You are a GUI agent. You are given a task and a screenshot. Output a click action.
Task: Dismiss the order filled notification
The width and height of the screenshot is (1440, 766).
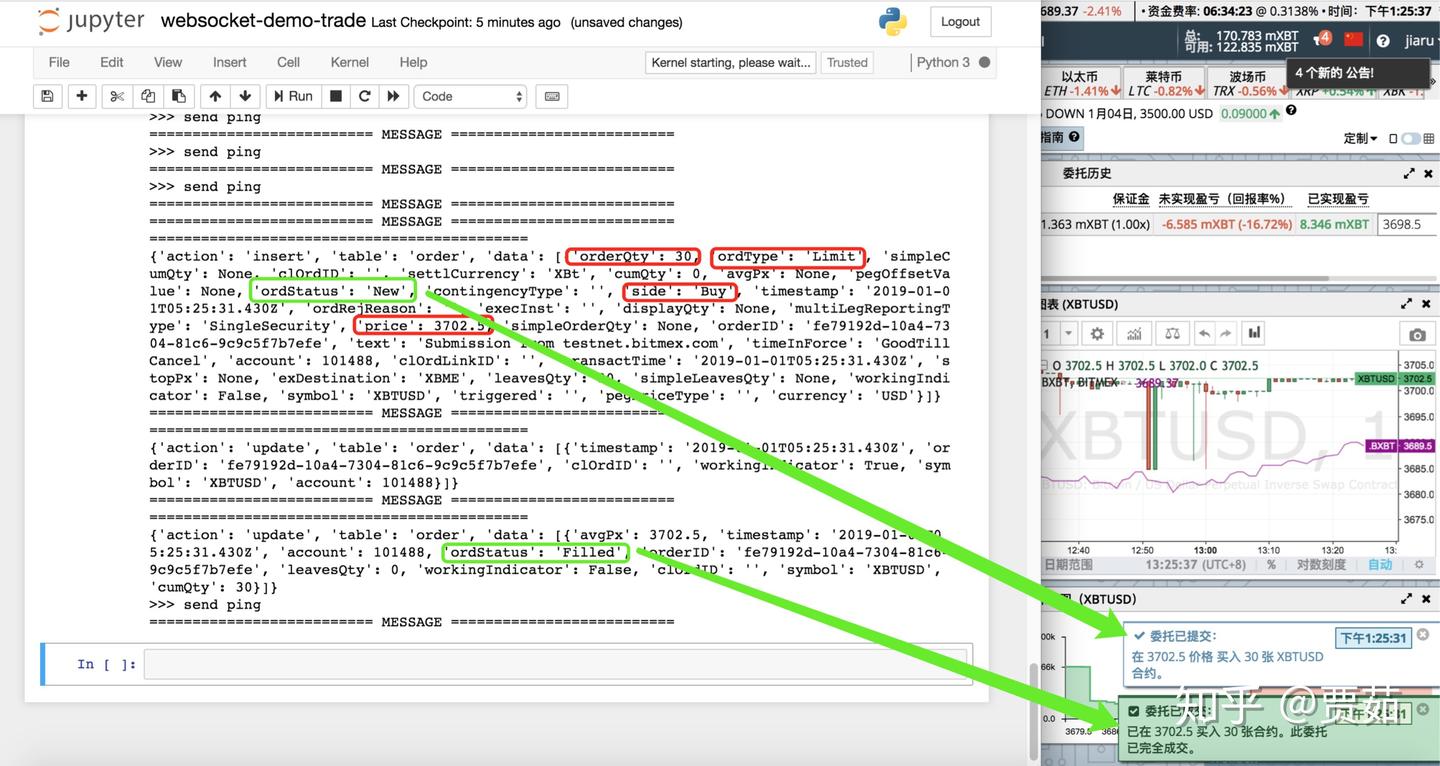pyautogui.click(x=1425, y=711)
